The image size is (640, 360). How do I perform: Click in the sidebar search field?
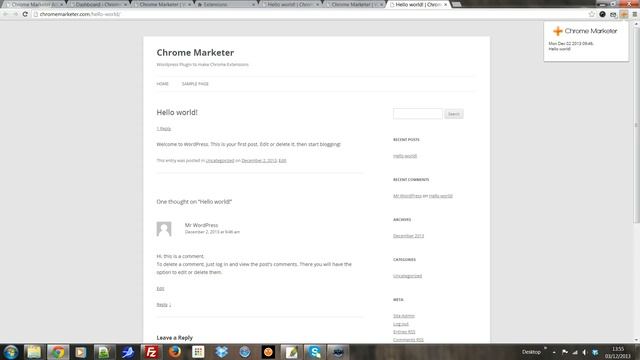tap(418, 114)
